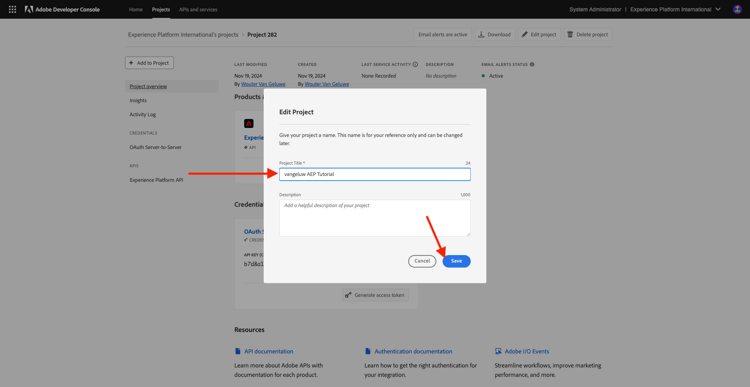Screen dimensions: 750x387
Task: Open the app switcher grid icon
Action: 12,9
